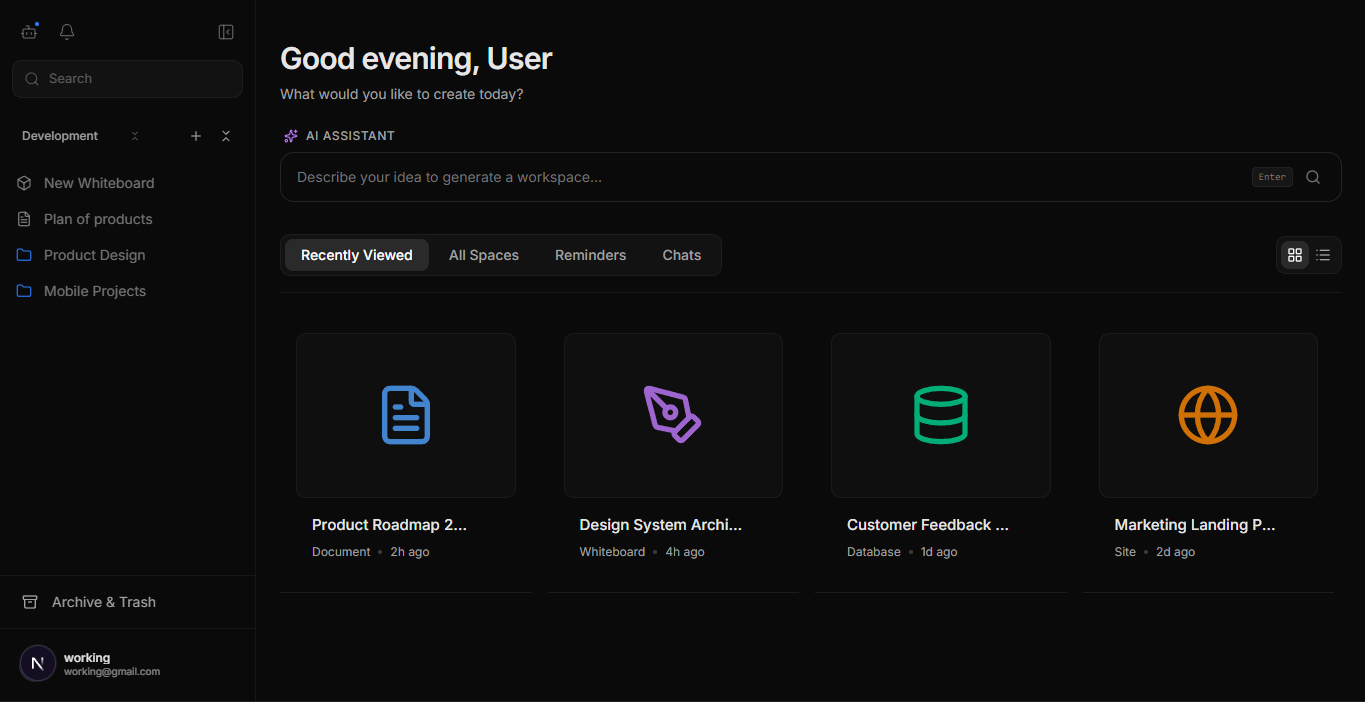Click the Customer Feedback database icon

(x=940, y=414)
